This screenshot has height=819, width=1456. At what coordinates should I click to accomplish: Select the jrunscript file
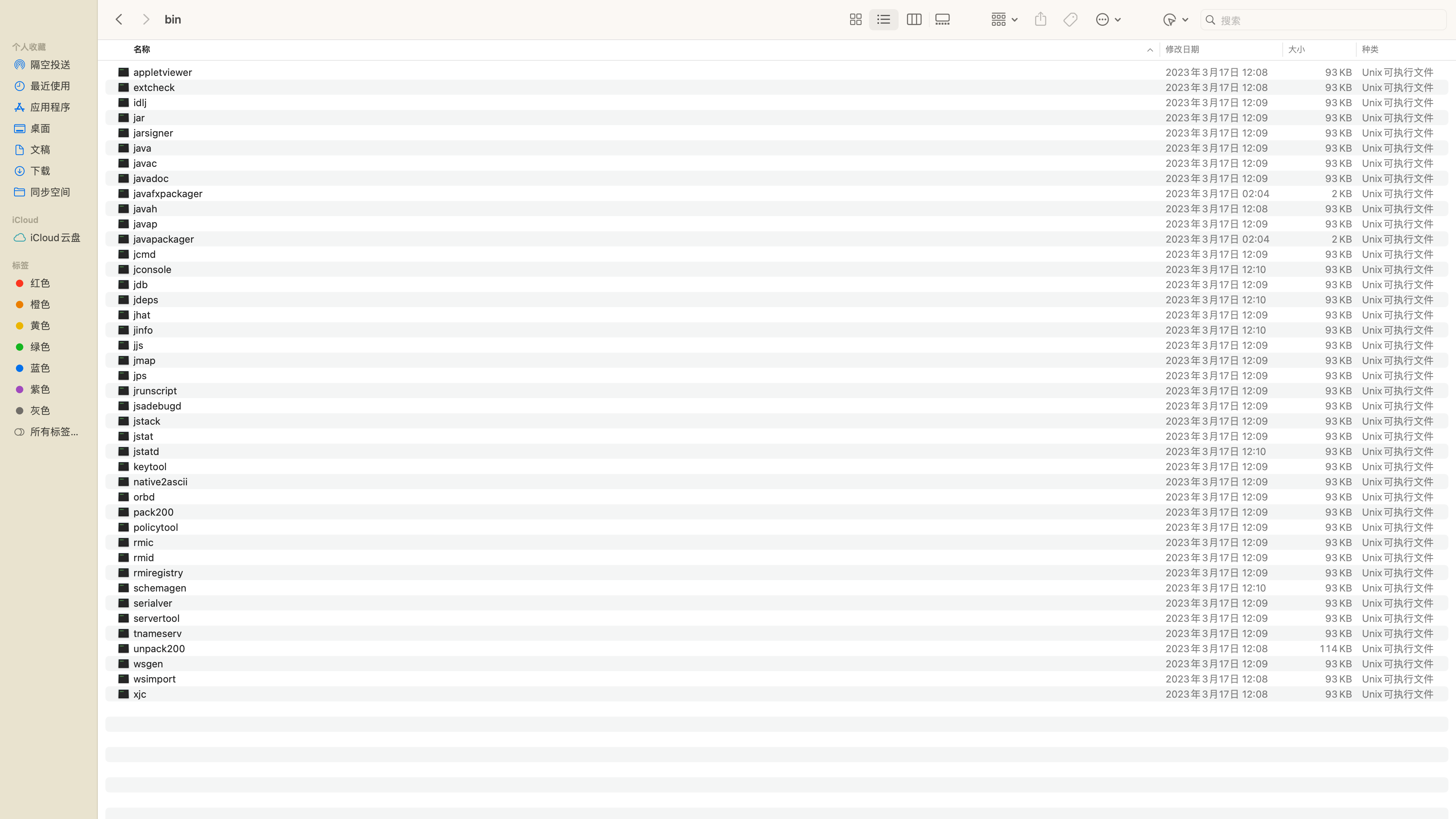pos(777,391)
